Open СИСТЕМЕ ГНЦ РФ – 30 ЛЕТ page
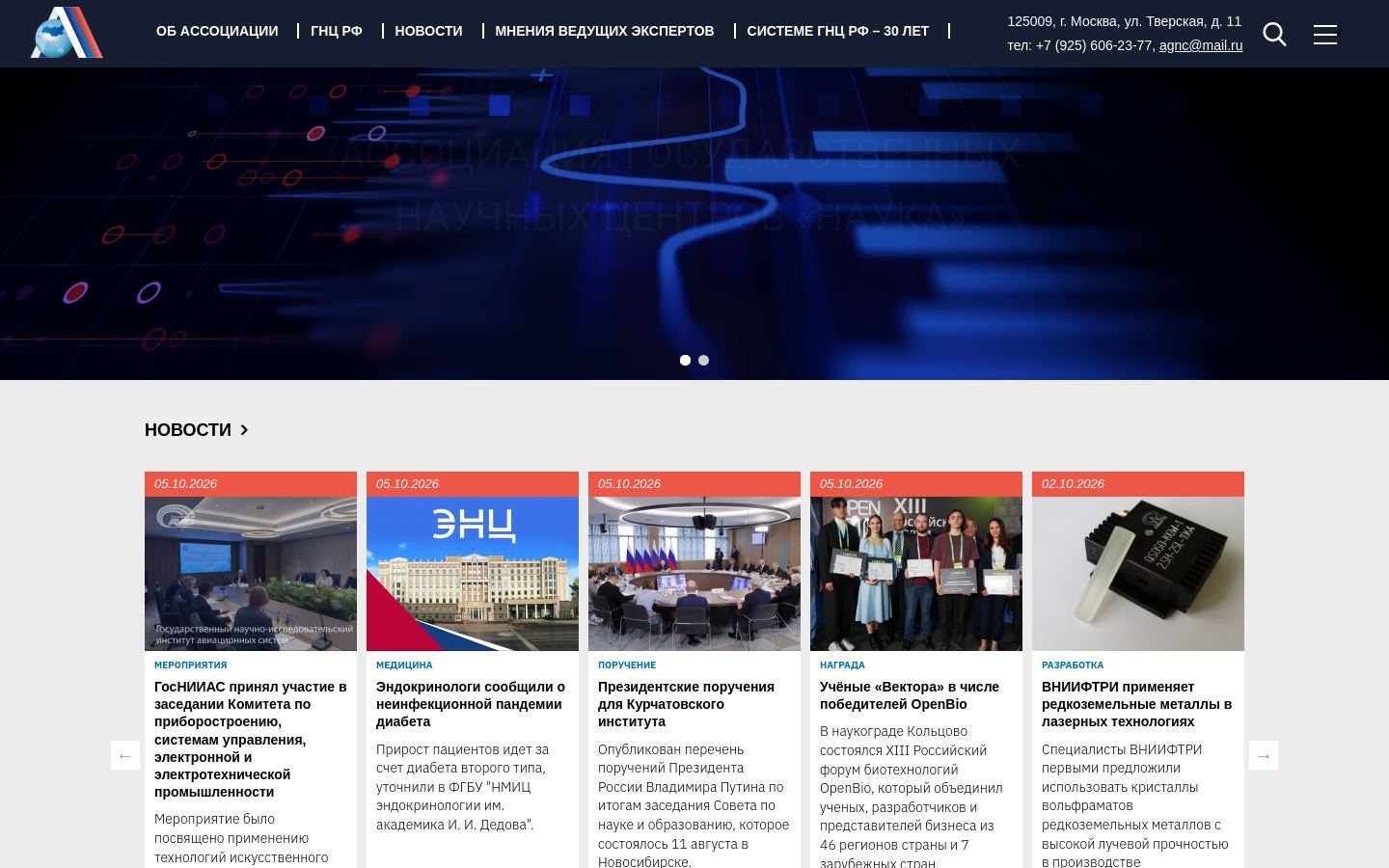This screenshot has height=868, width=1389. click(838, 31)
